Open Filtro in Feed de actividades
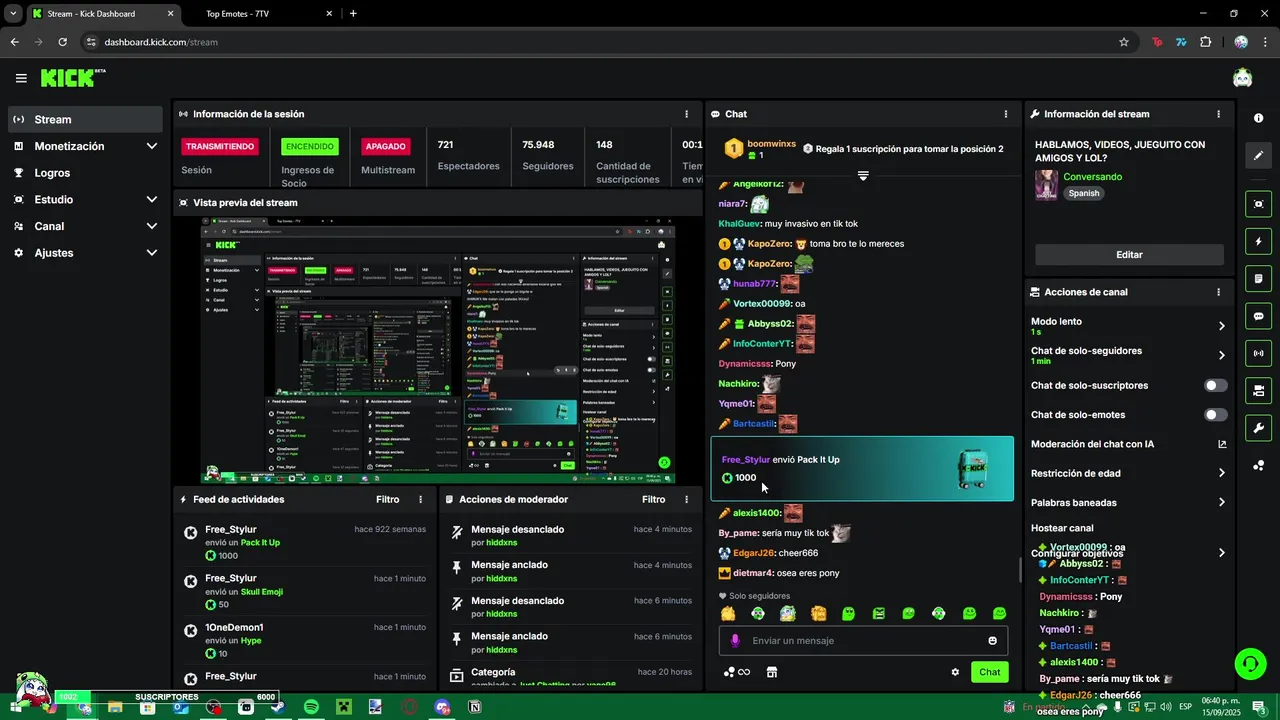 pos(388,499)
